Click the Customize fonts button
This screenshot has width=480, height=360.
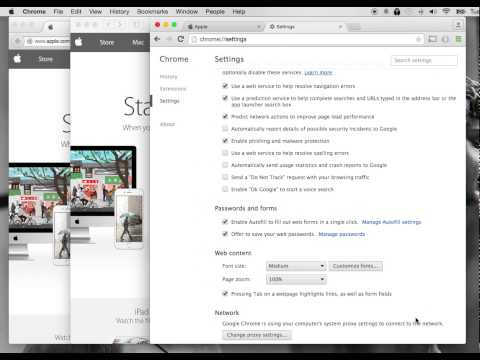click(356, 266)
